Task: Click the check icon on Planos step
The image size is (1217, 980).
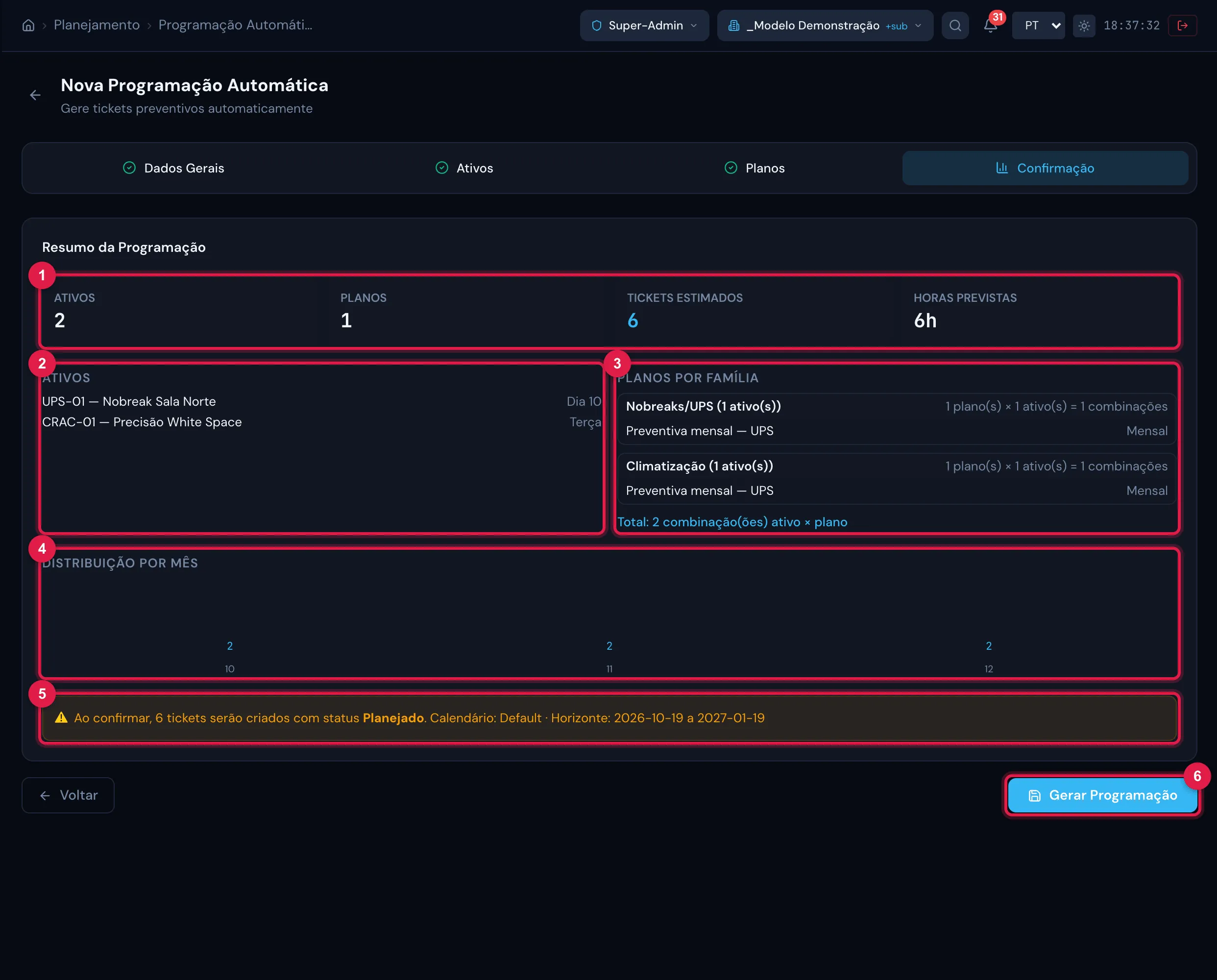Action: (x=730, y=168)
